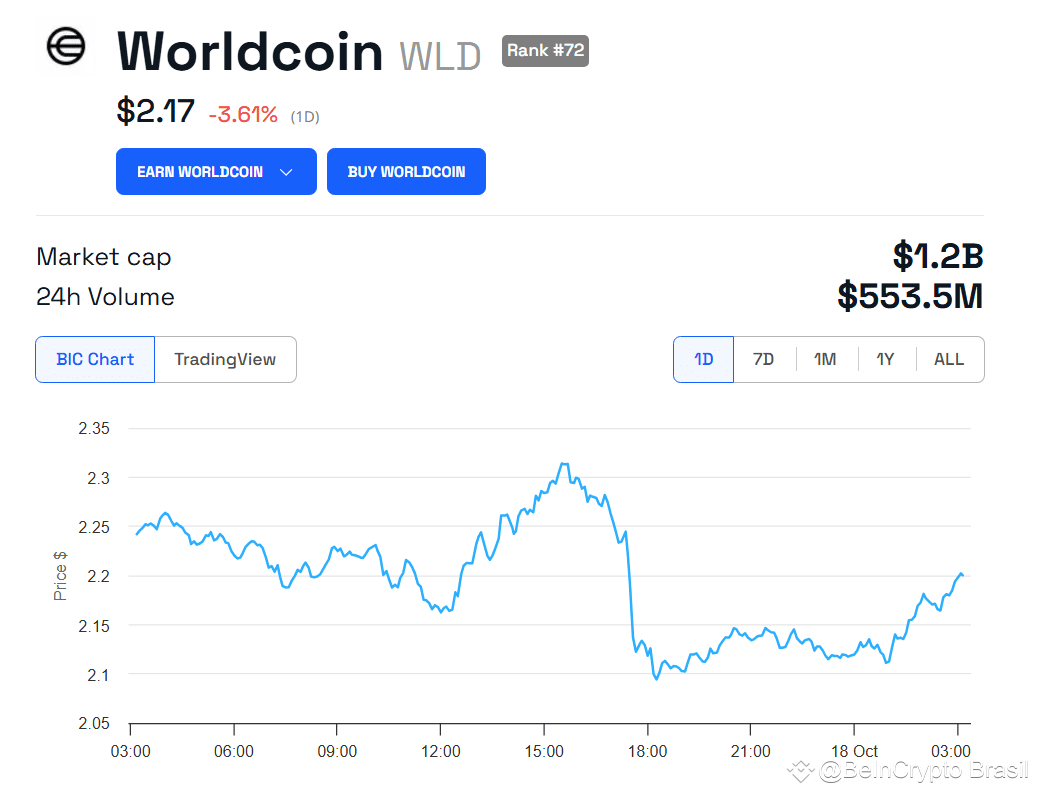Switch to the 7D timeframe
Image resolution: width=1037 pixels, height=792 pixels.
[x=764, y=359]
